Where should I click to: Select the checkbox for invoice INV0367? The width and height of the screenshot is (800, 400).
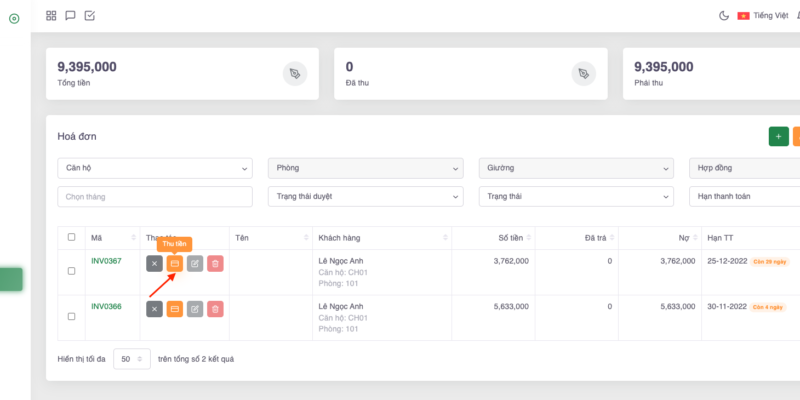tap(70, 271)
